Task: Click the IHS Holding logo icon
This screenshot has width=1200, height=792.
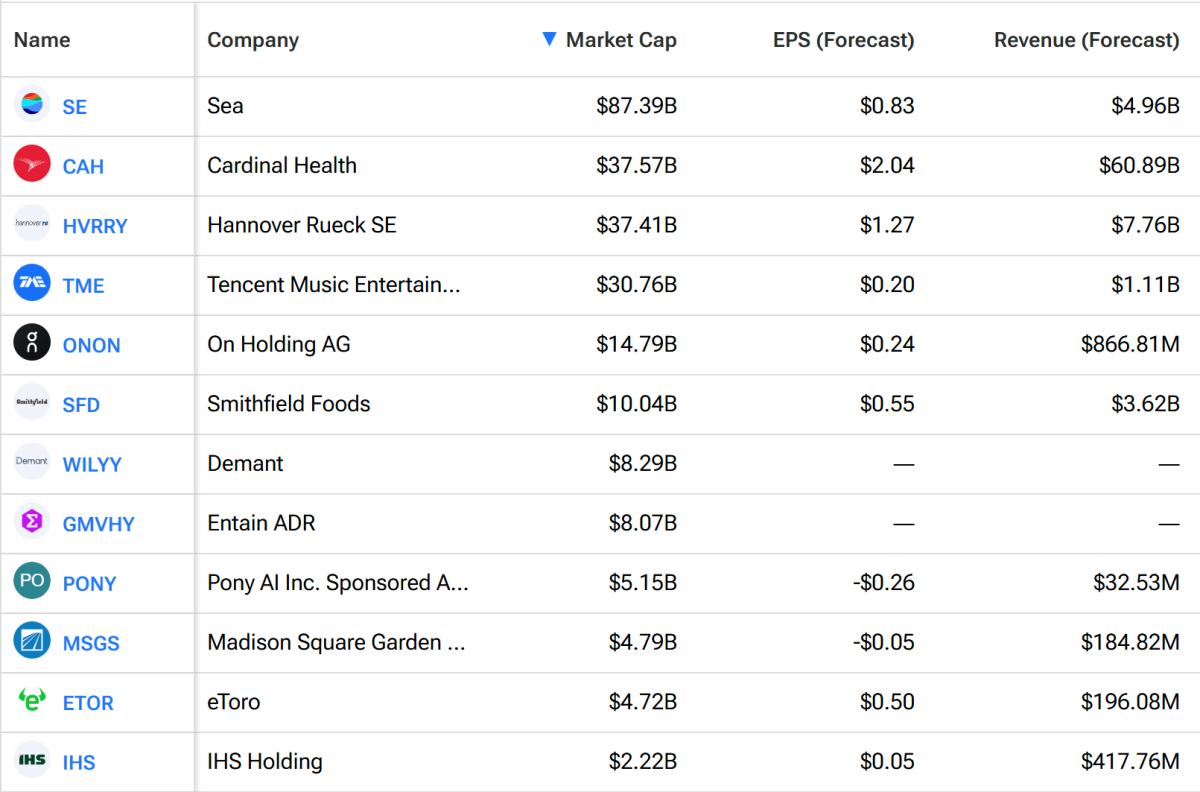Action: pos(31,761)
